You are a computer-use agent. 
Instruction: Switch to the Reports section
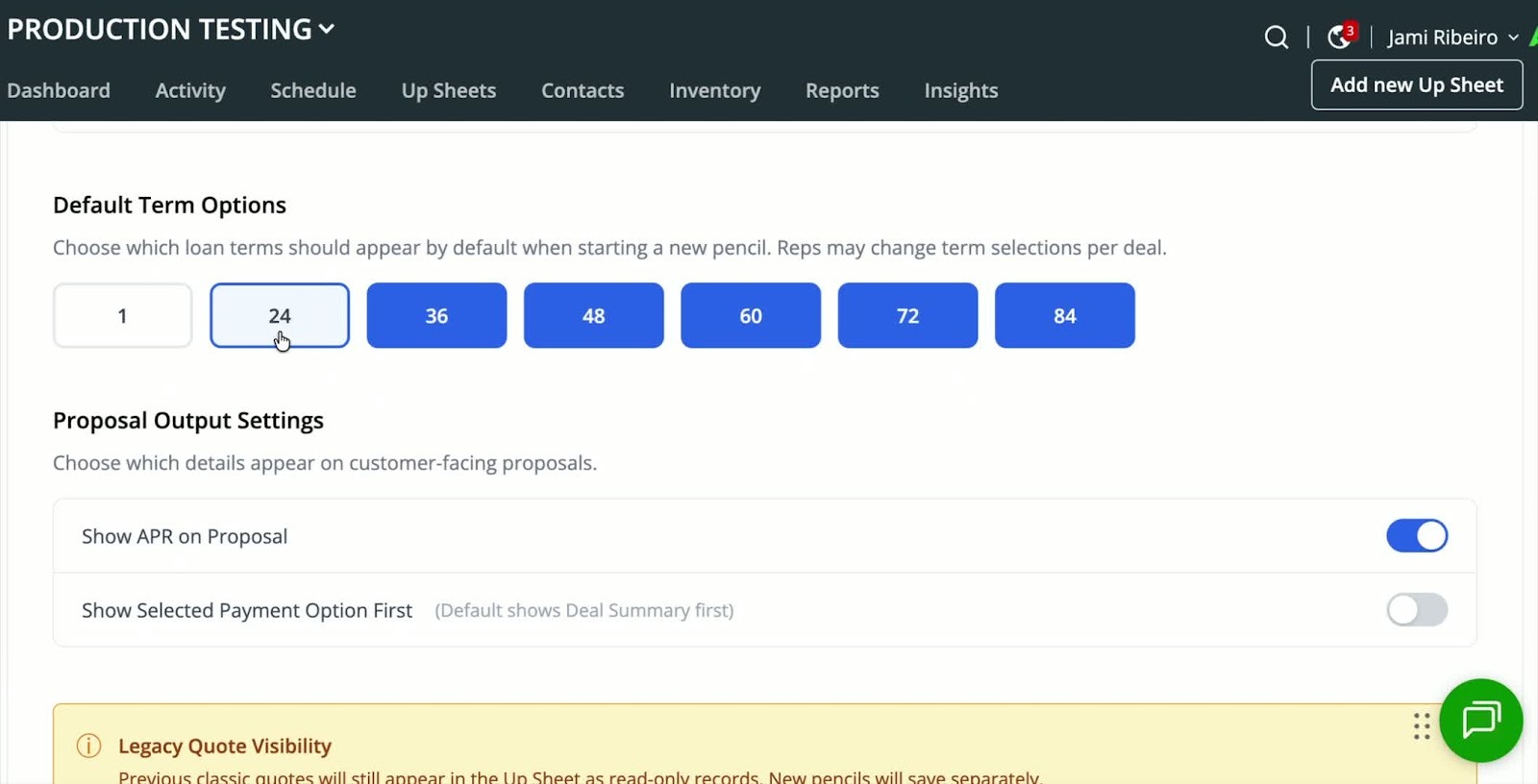[x=842, y=90]
